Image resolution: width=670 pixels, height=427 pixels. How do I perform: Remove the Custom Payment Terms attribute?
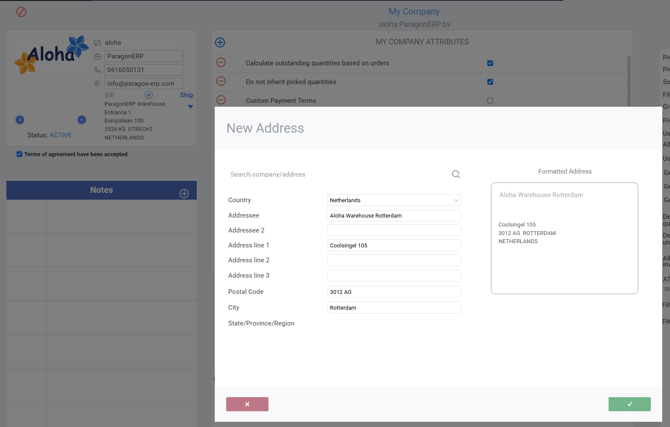click(x=221, y=100)
